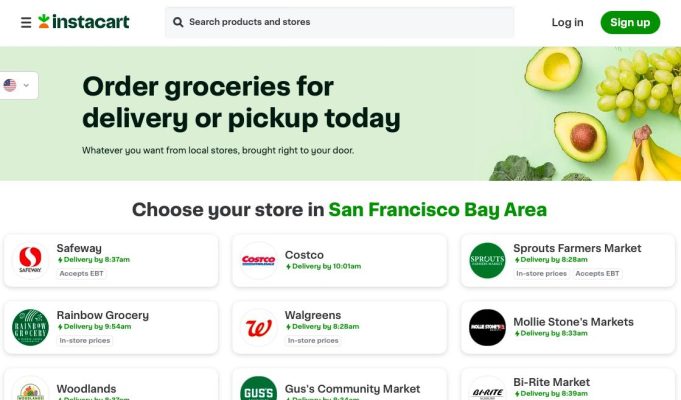Expand the country flag selector
681x400 pixels.
click(x=17, y=85)
